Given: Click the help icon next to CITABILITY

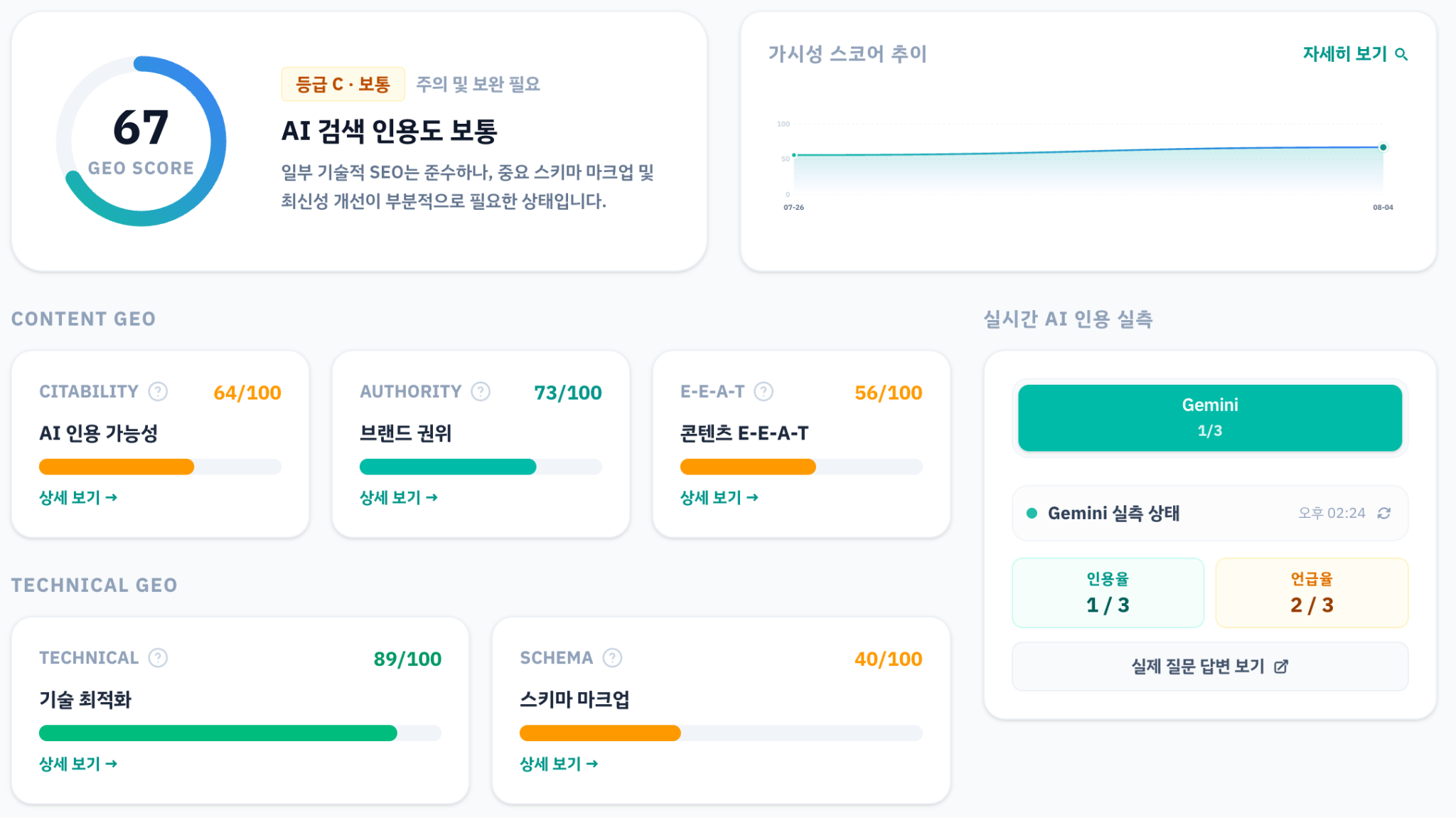Looking at the screenshot, I should pos(158,391).
